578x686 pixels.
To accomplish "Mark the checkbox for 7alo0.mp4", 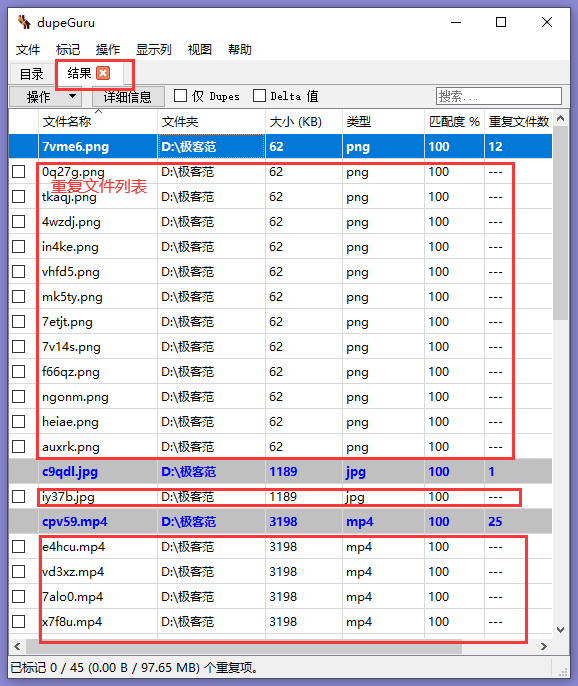I will click(x=18, y=596).
